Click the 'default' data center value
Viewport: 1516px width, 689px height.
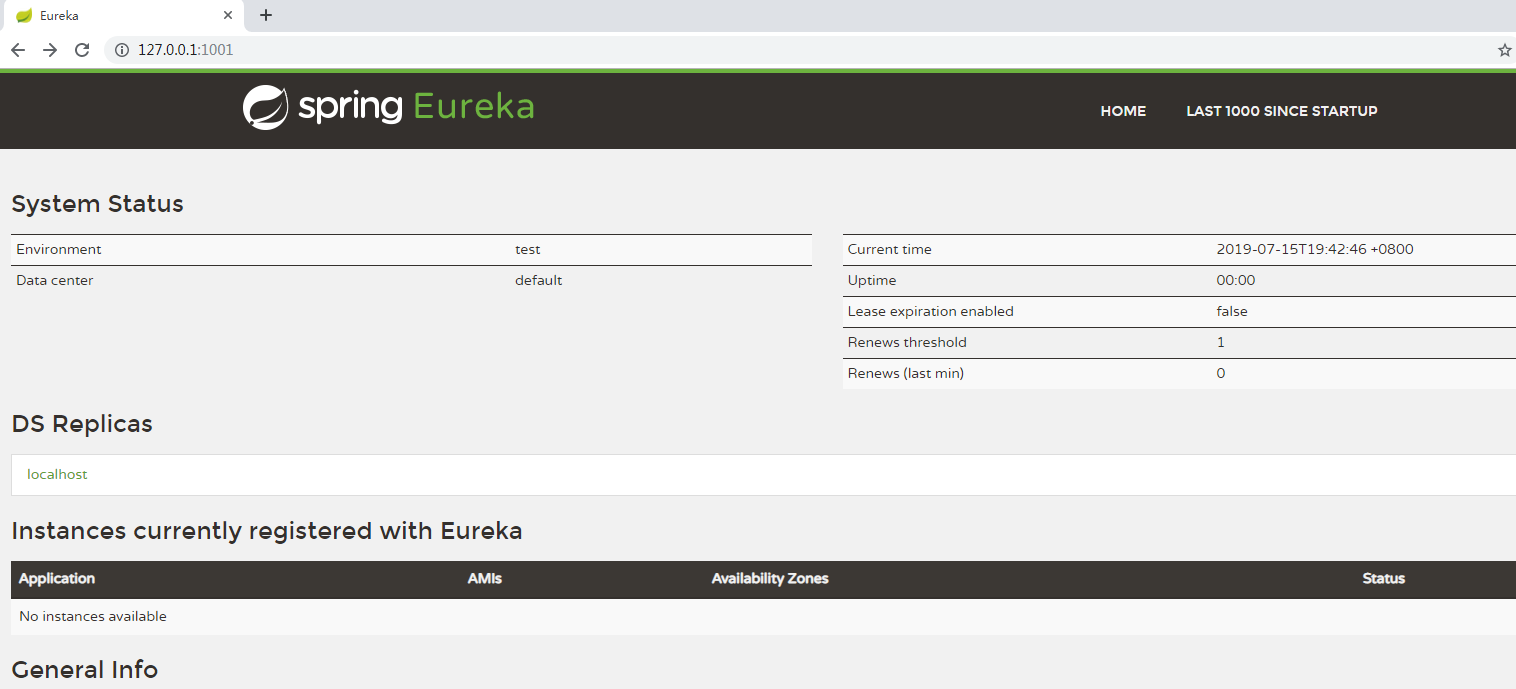tap(539, 280)
